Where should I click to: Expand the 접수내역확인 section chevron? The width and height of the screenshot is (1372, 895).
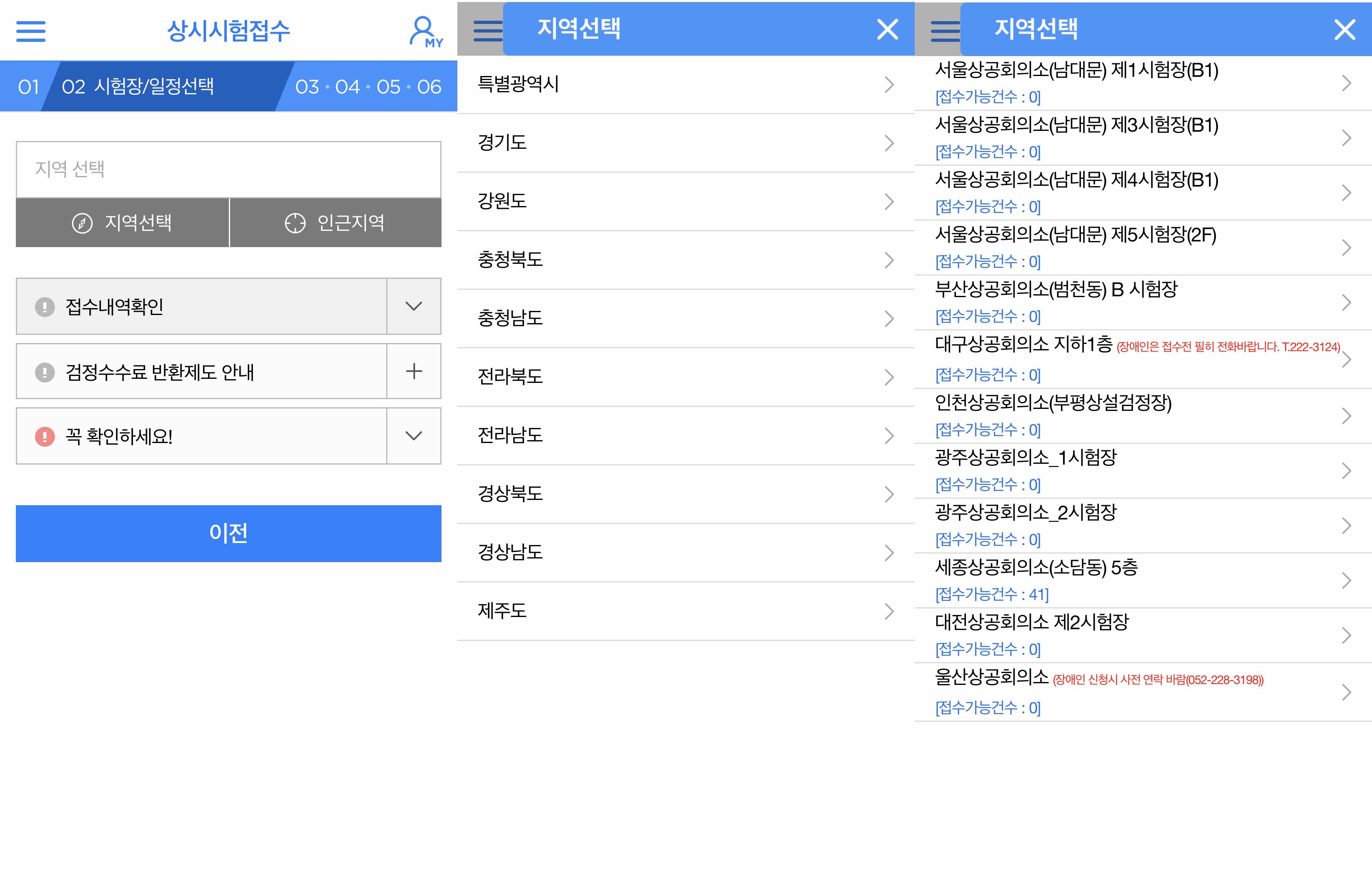coord(413,306)
